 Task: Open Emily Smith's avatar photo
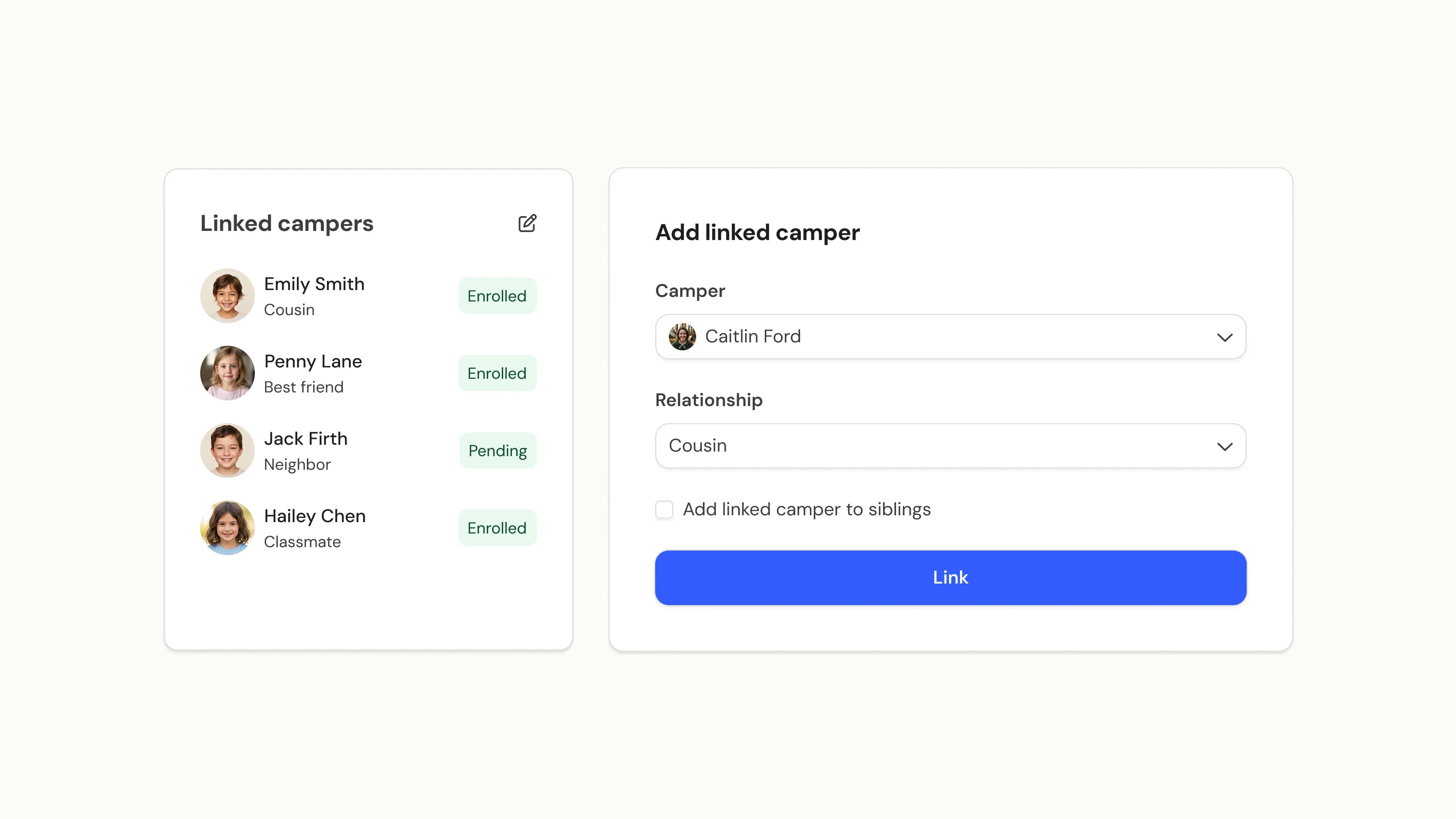227,296
